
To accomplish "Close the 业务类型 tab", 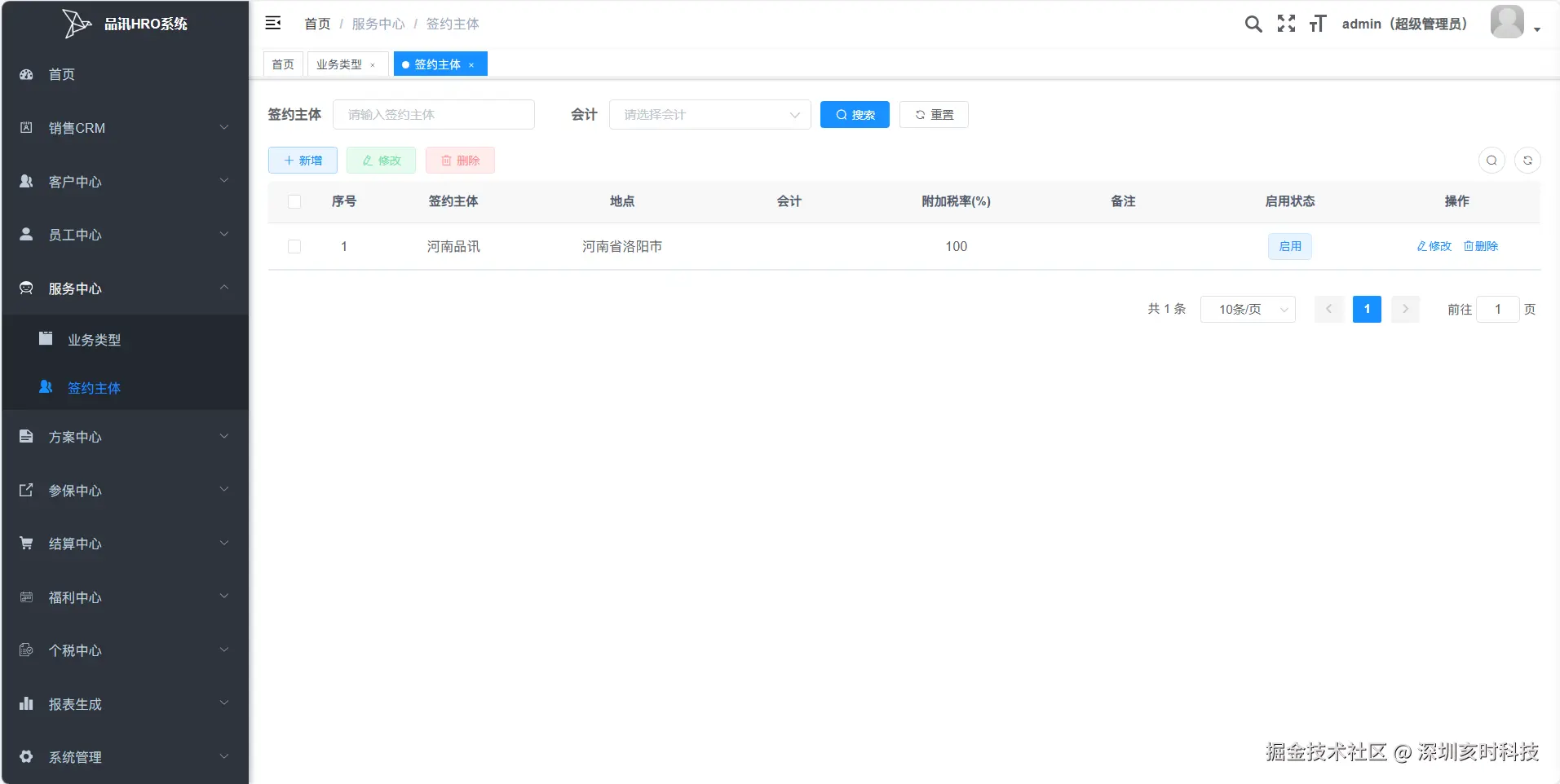I will coord(373,65).
